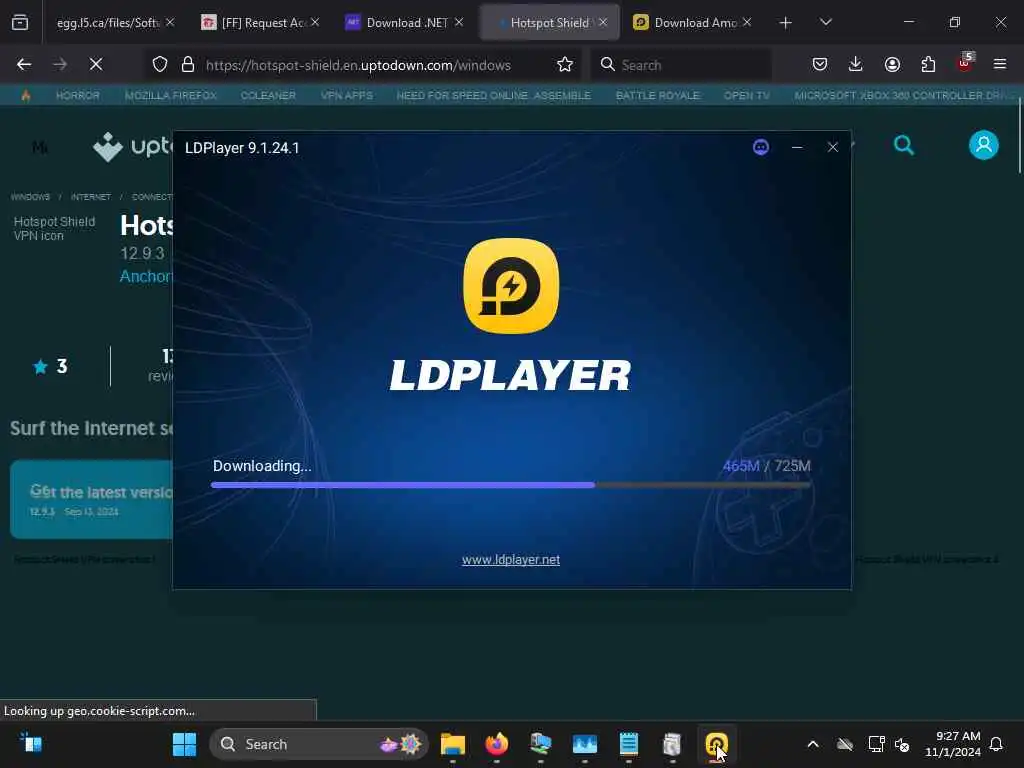Open the Uptodown user profile icon
The width and height of the screenshot is (1024, 768).
pyautogui.click(x=984, y=145)
